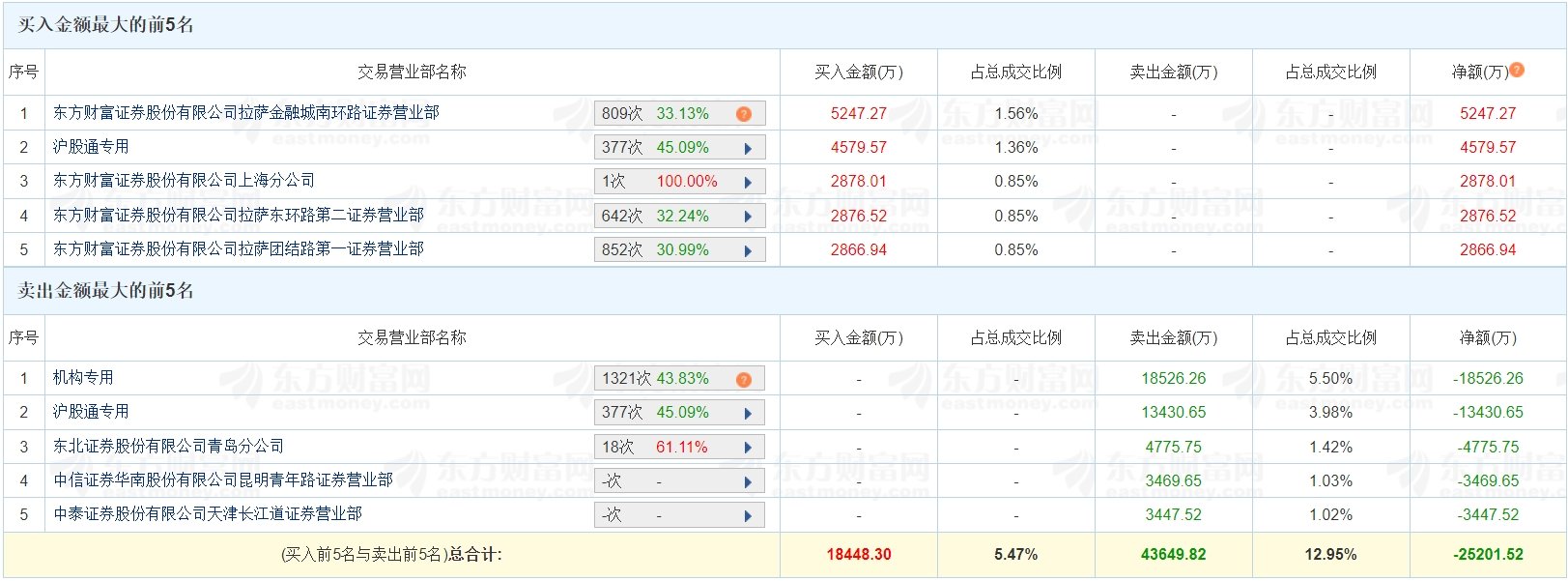Click 买入金额(万) header in buy table

(859, 73)
